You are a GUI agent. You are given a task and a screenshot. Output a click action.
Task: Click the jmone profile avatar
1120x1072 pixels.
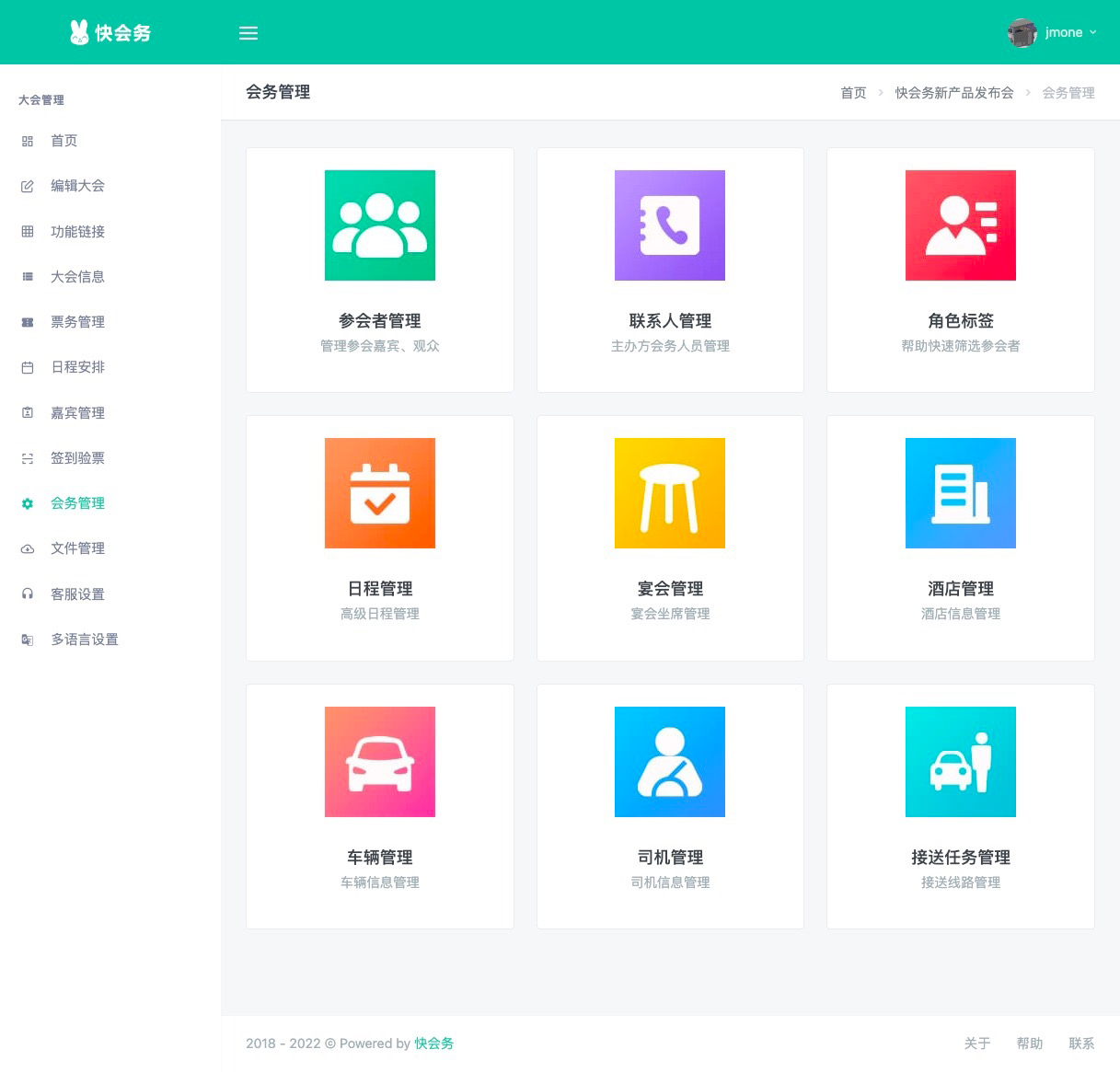[x=1022, y=32]
